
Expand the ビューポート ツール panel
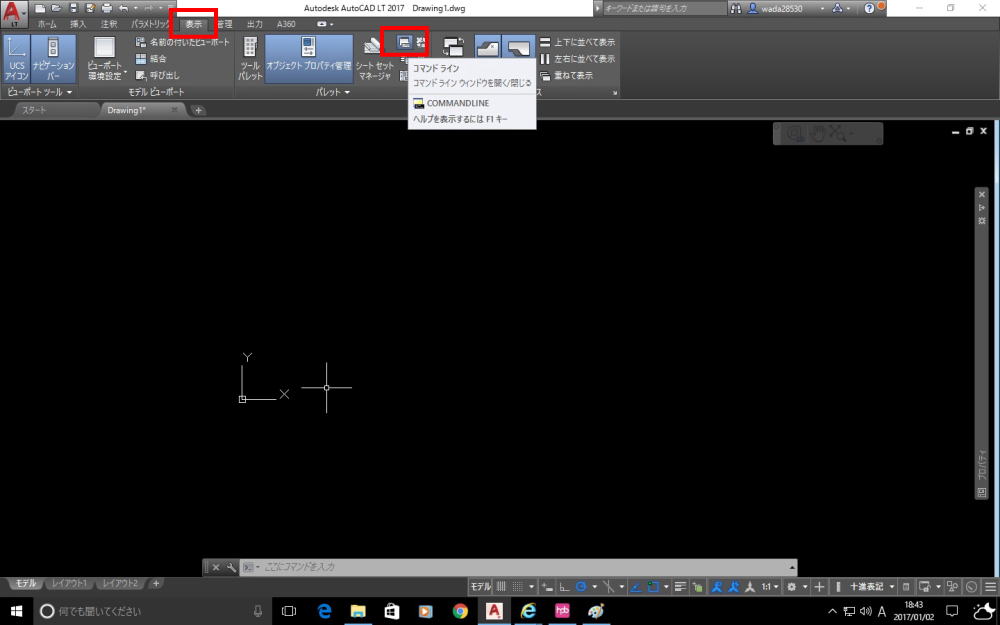click(x=40, y=92)
